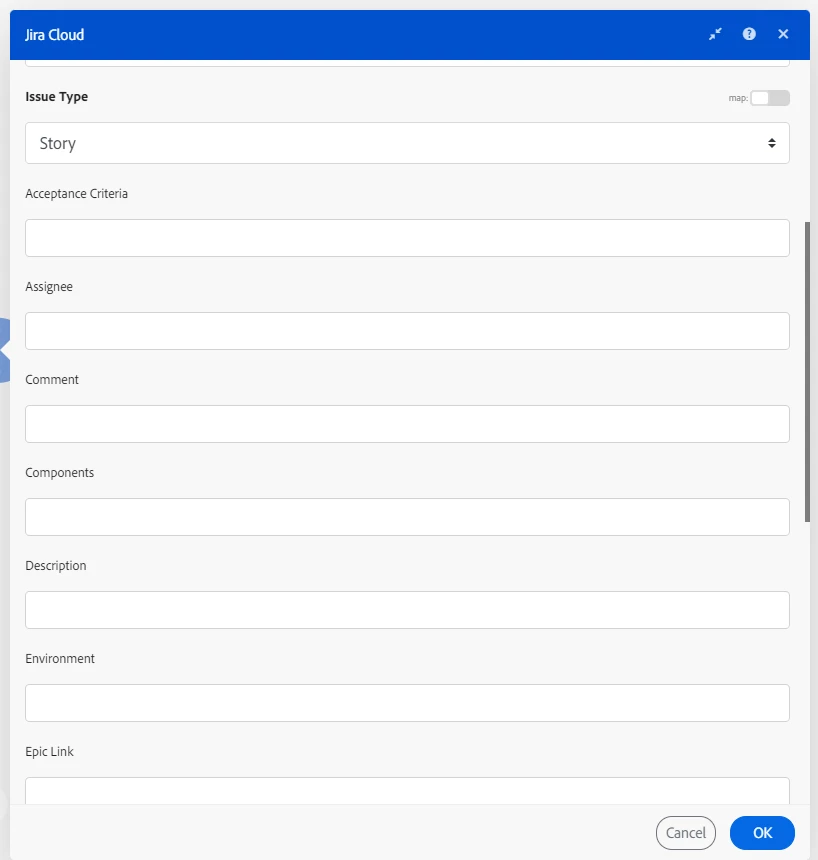Open the Issue Type dropdown showing Story
Viewport: 818px width, 860px height.
coord(407,143)
